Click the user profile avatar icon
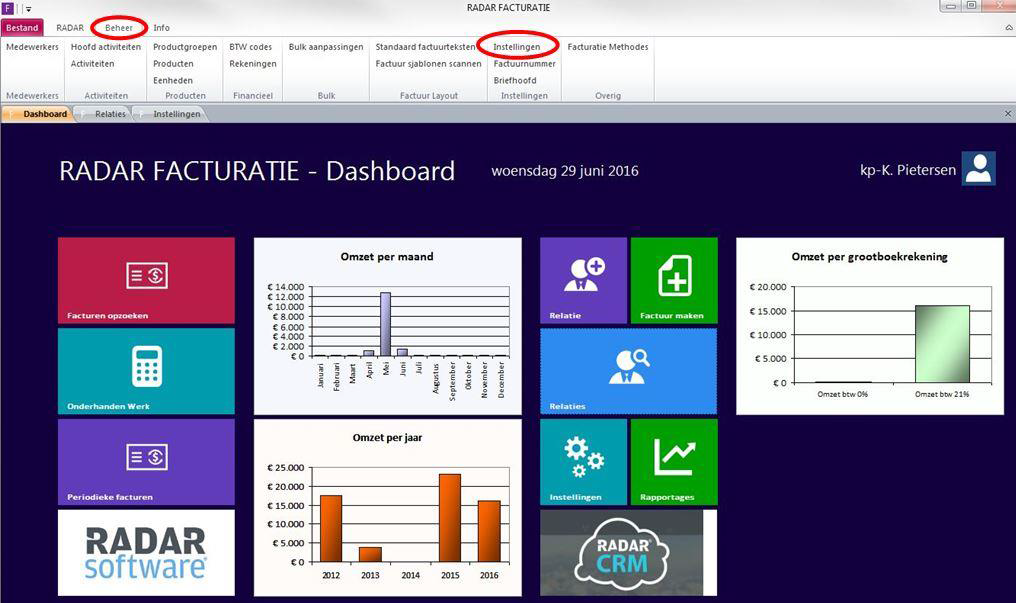Image resolution: width=1016 pixels, height=603 pixels. (x=978, y=168)
